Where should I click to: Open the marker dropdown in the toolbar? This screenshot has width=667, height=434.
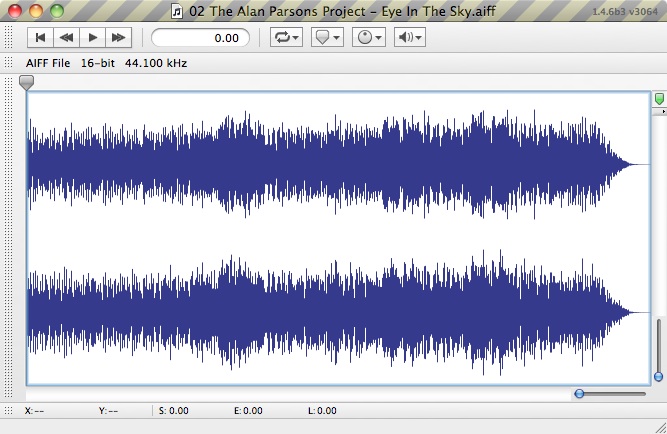tap(327, 37)
